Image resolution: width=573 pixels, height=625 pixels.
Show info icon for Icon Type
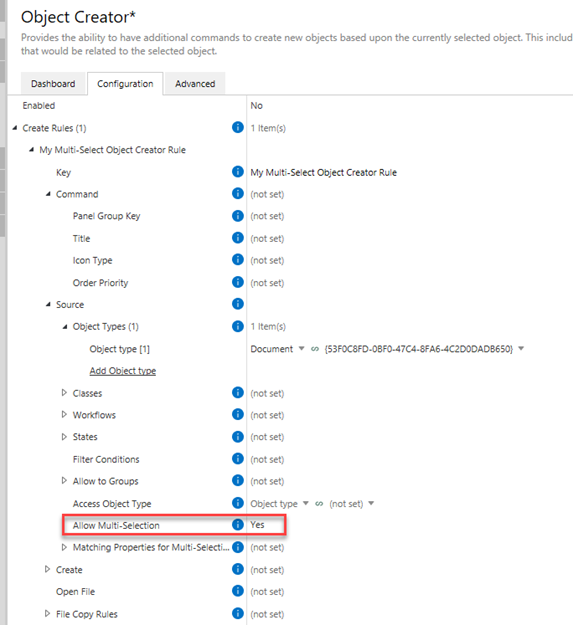237,260
